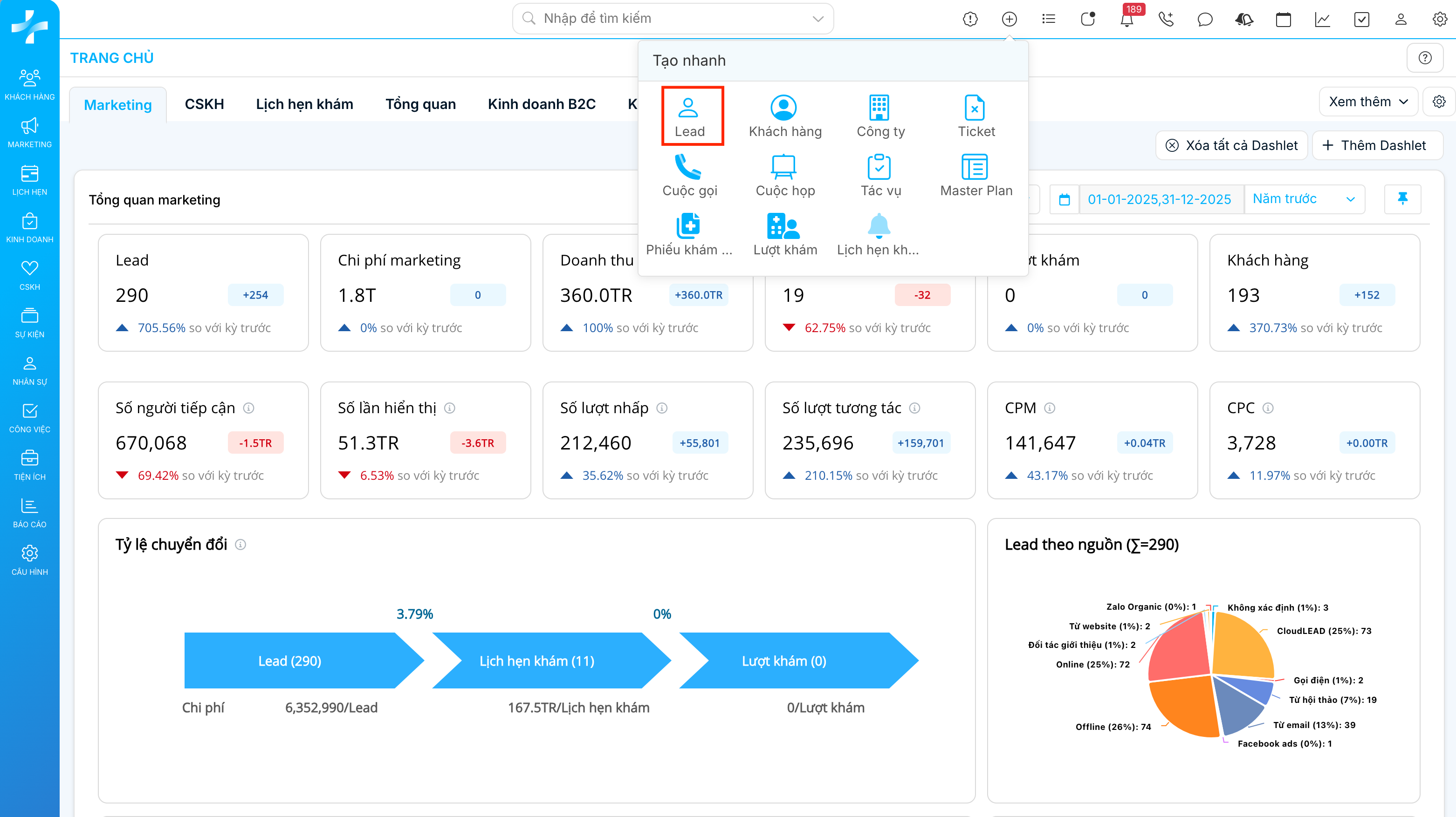Click the Tỷ lệ chuyển đổi info icon
The height and width of the screenshot is (817, 1456).
point(240,545)
